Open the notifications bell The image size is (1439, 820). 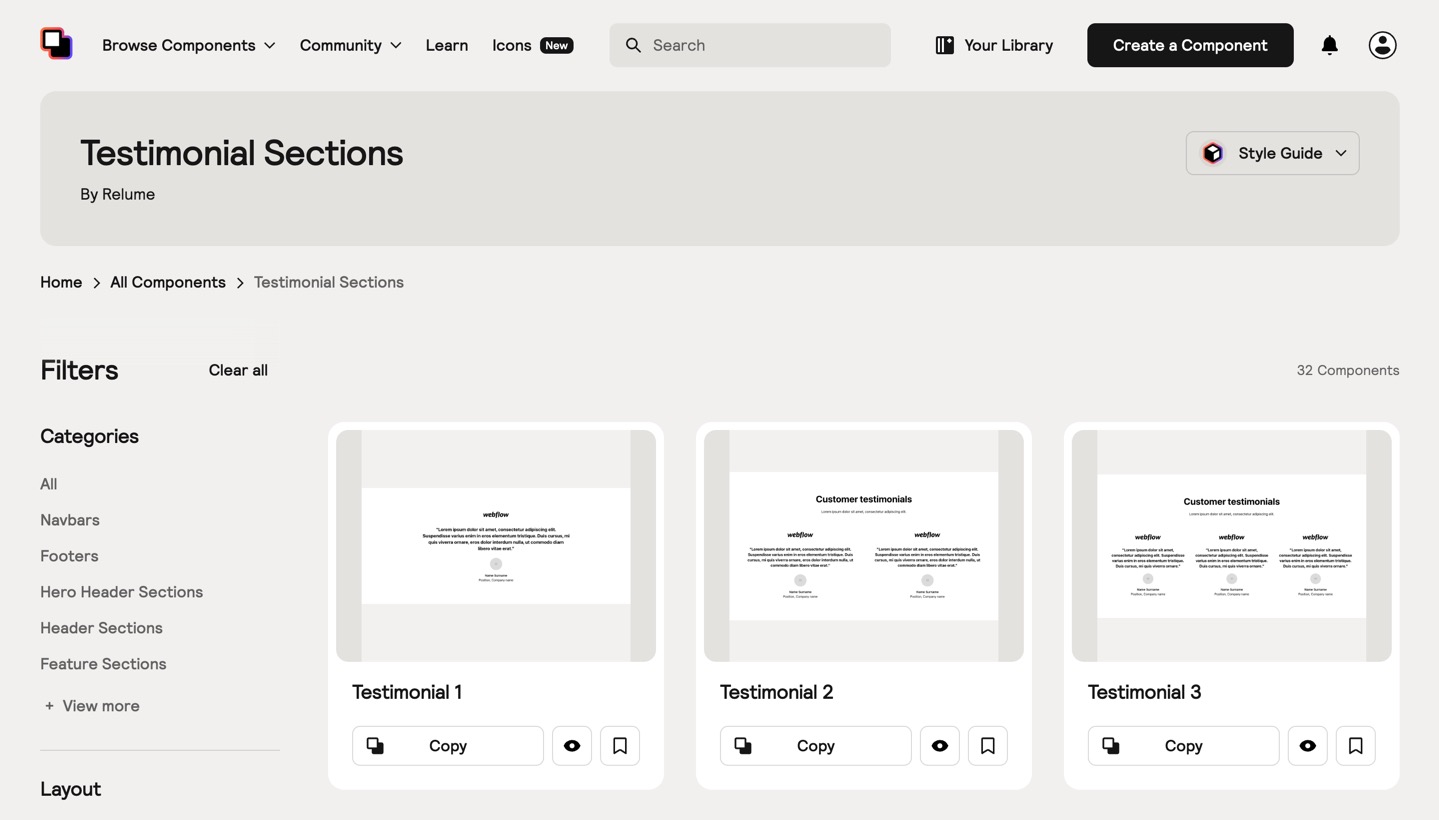1329,45
